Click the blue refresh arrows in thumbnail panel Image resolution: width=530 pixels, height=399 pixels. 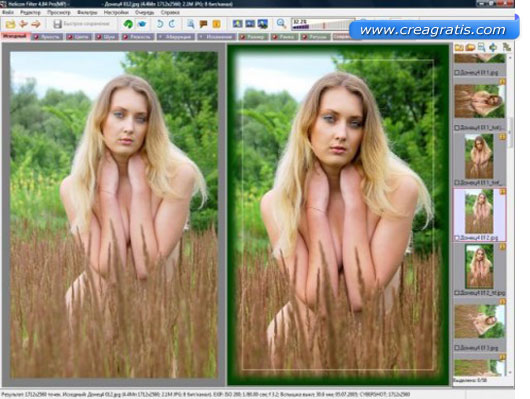coord(493,48)
